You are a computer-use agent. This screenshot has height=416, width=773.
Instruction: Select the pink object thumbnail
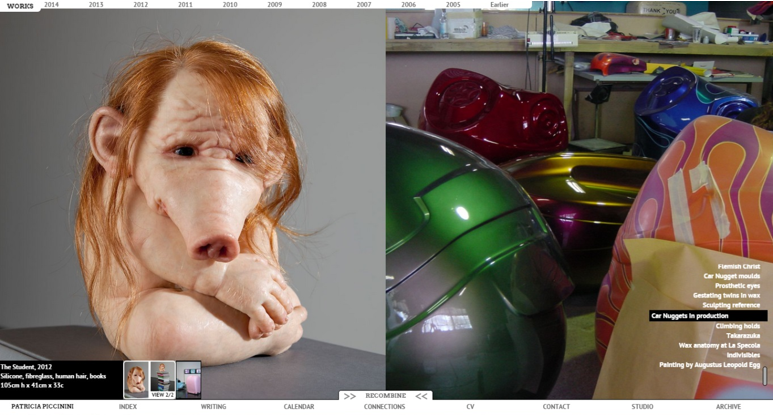[x=189, y=380]
